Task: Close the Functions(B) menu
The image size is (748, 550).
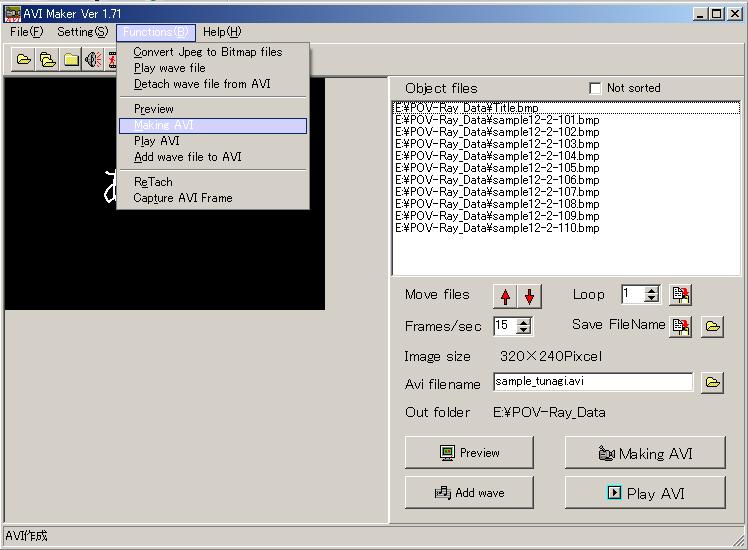Action: point(156,32)
